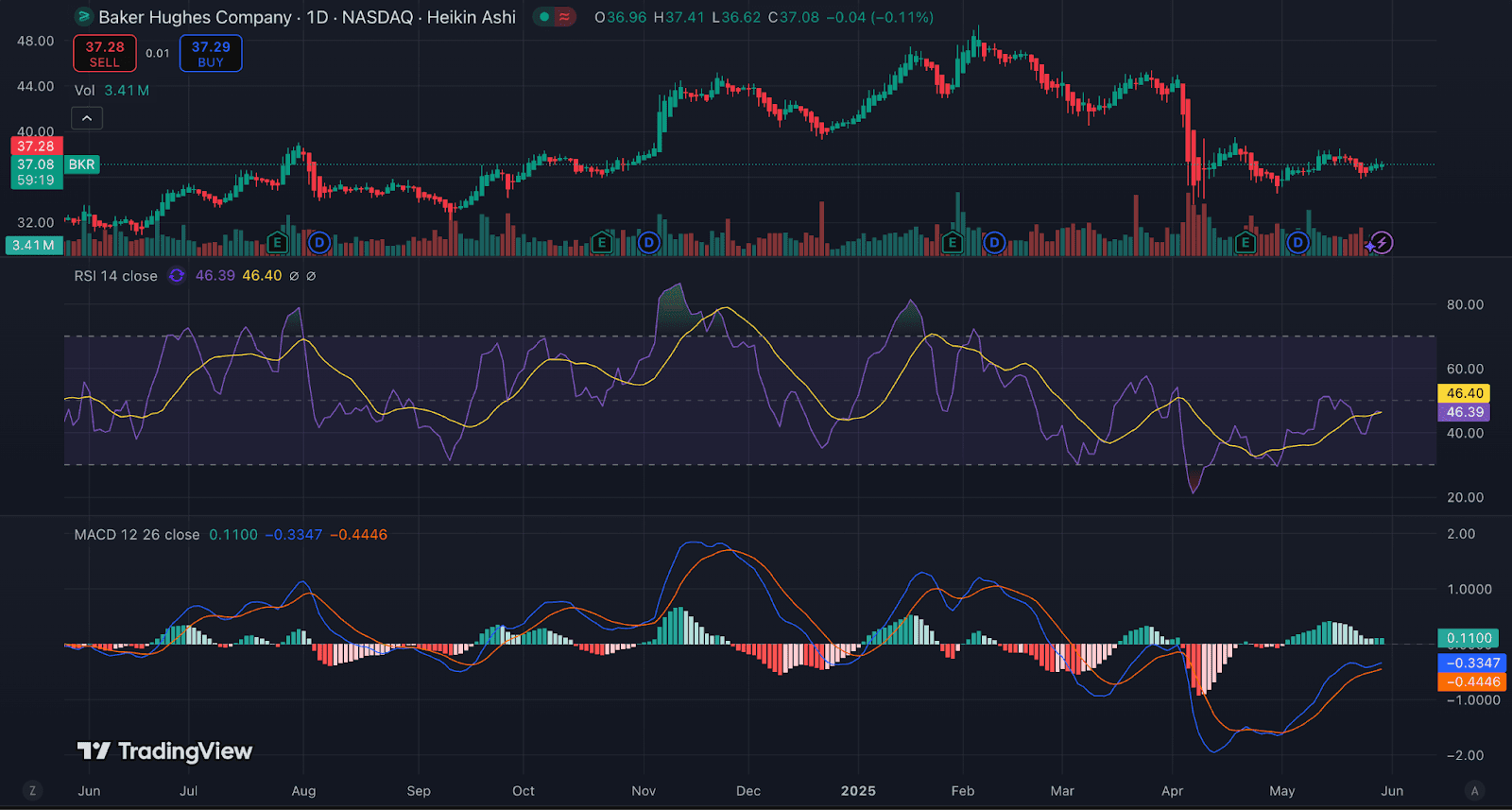The image size is (1512, 810).
Task: Click the purple lightning bolt marker icon
Action: (x=1382, y=243)
